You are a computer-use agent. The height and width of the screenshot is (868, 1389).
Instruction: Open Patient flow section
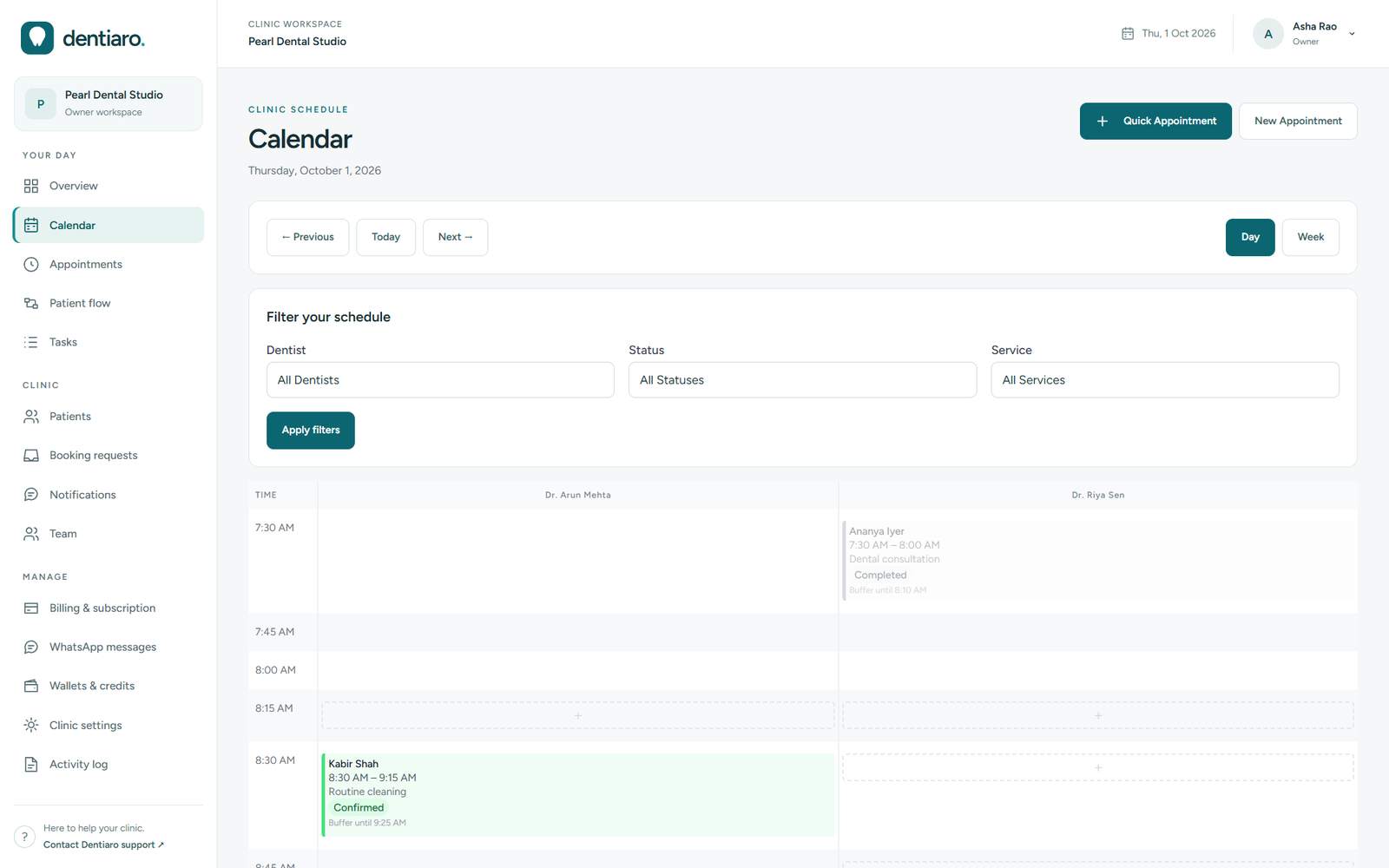tap(109, 303)
